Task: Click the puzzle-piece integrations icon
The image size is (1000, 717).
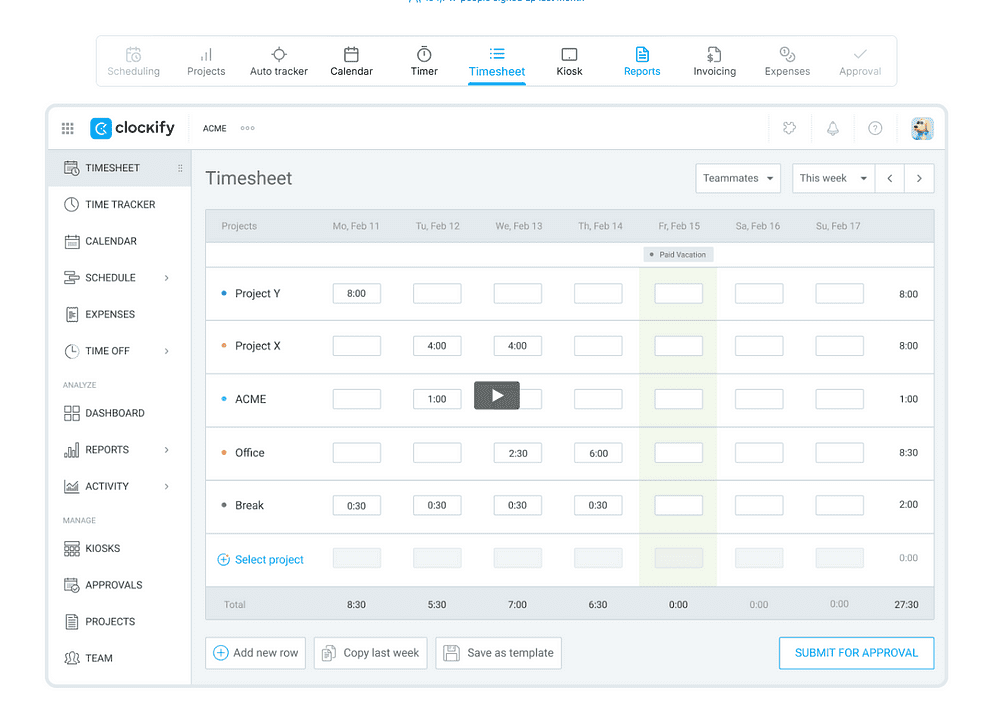Action: (790, 128)
